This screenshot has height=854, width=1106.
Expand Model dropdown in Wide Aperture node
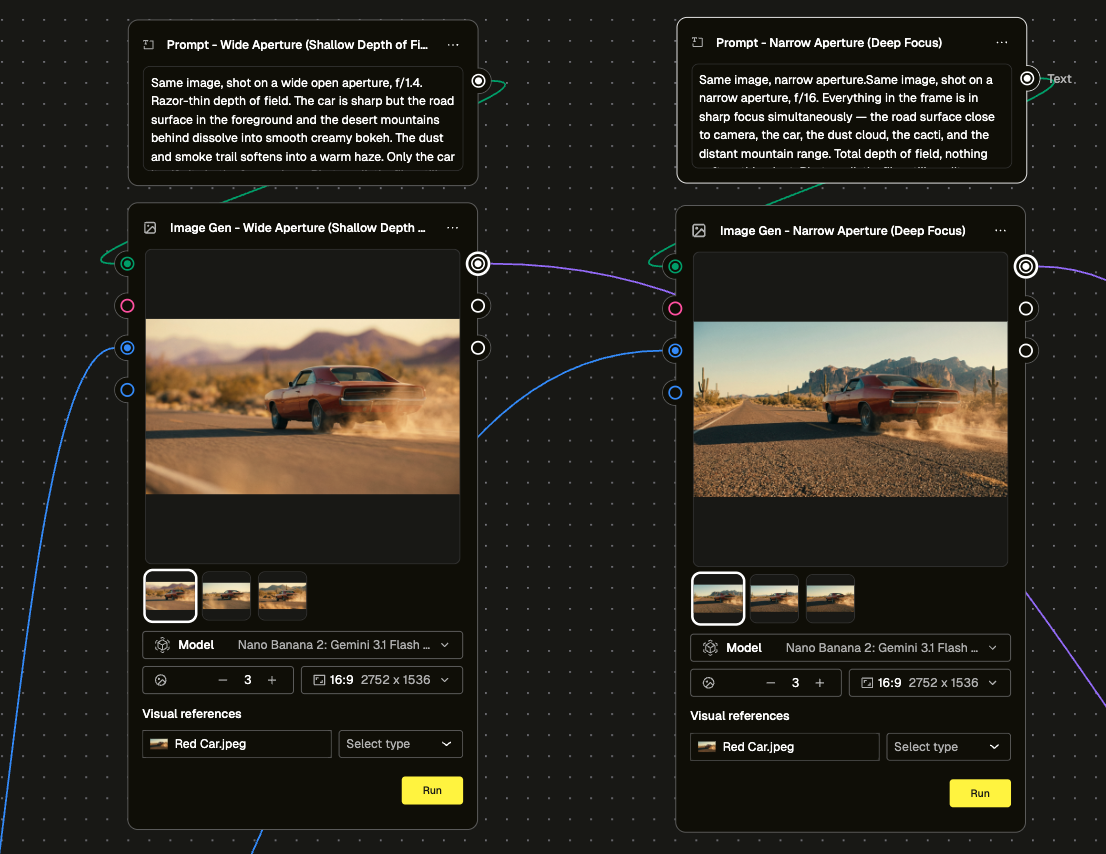(x=303, y=645)
